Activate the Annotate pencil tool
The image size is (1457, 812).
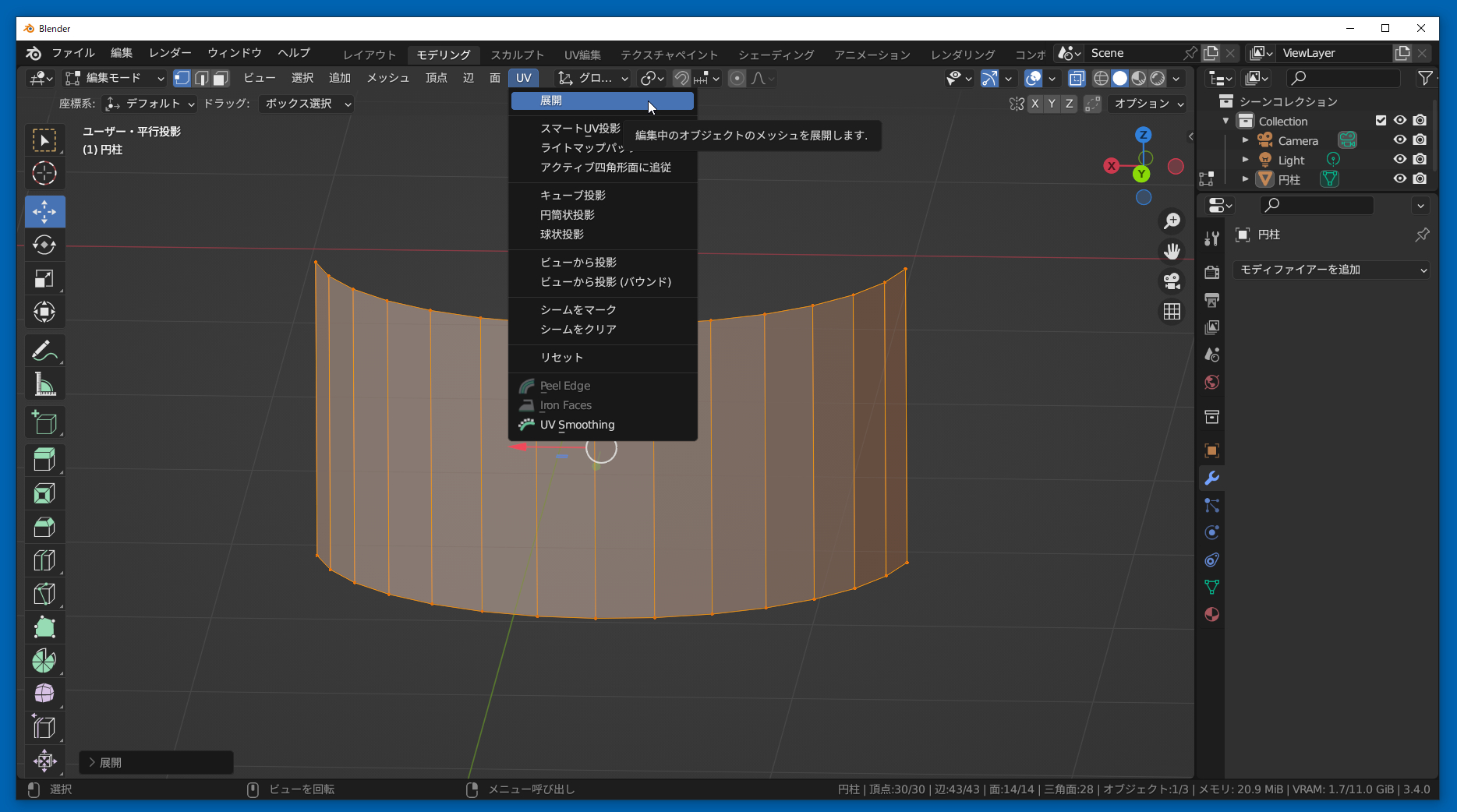pyautogui.click(x=44, y=351)
